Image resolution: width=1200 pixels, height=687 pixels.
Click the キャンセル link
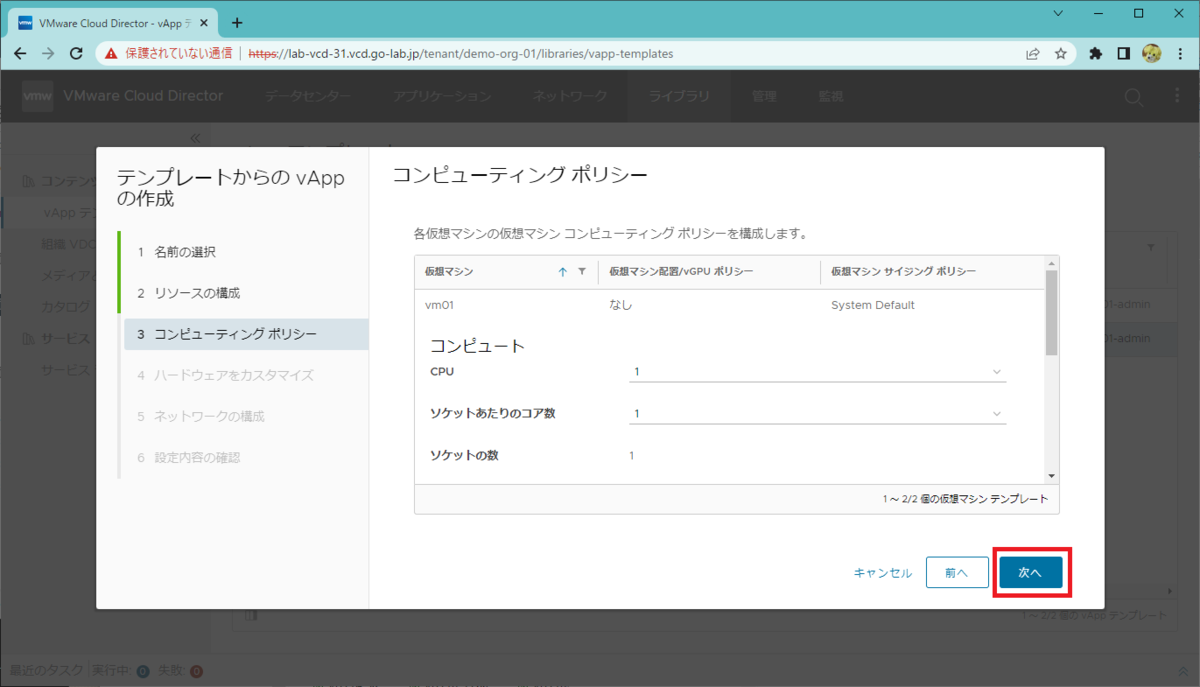coord(882,573)
